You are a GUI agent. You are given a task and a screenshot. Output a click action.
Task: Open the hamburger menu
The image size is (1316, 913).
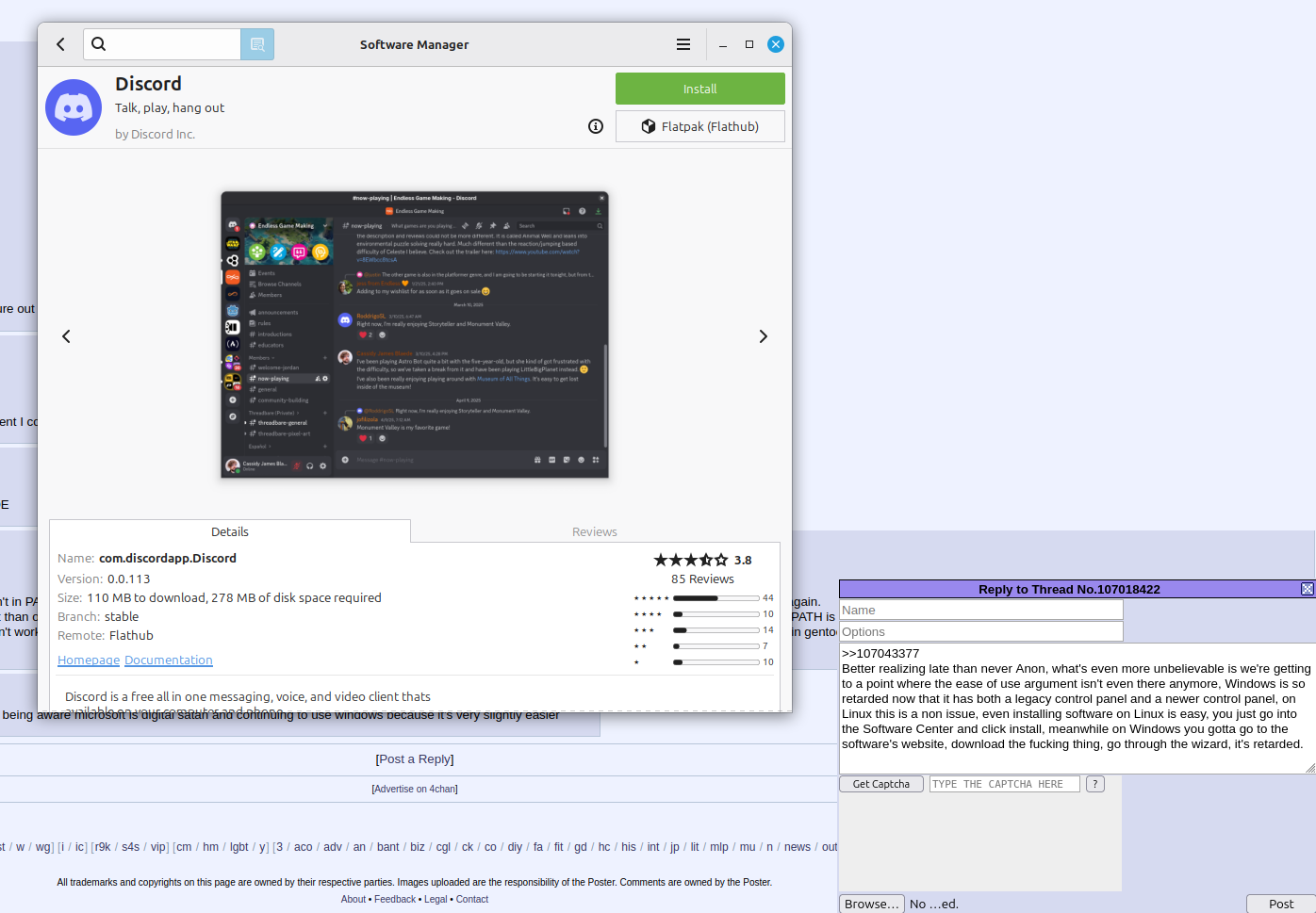[683, 44]
